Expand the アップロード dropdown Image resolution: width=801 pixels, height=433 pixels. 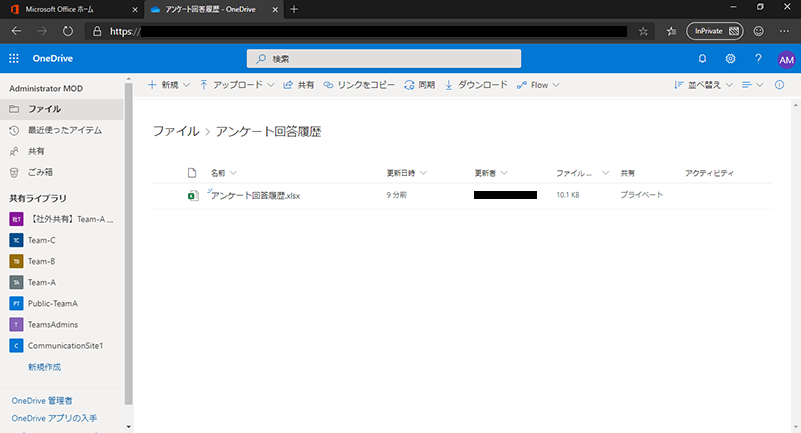tap(237, 85)
